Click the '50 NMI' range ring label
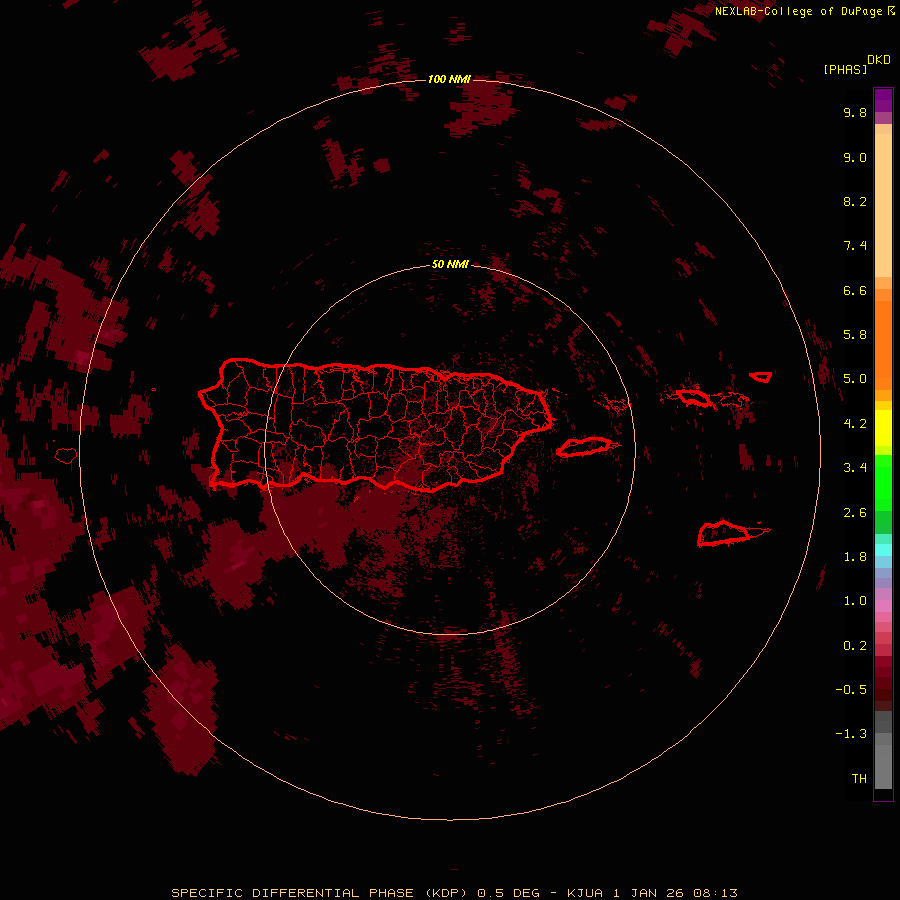The height and width of the screenshot is (900, 900). 450,265
